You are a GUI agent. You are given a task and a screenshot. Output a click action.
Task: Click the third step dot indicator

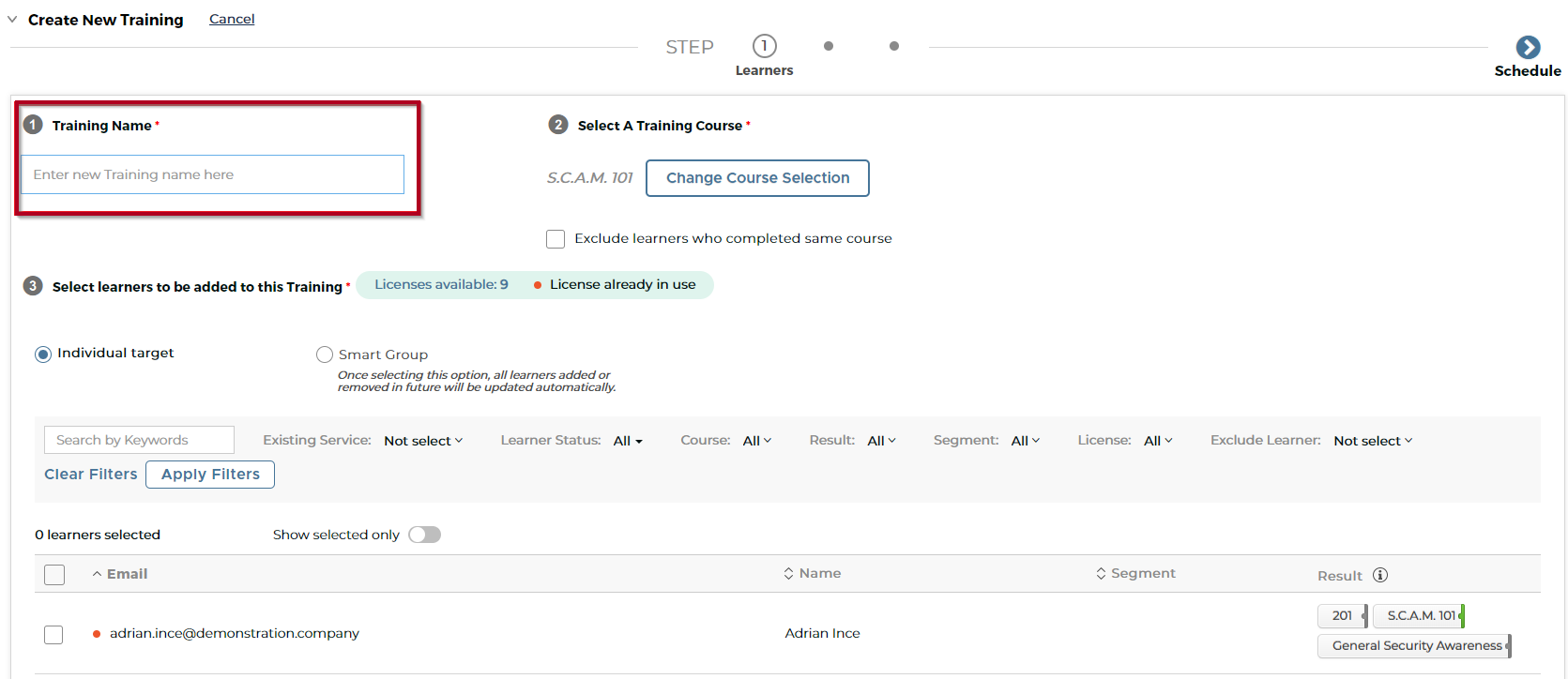click(894, 46)
